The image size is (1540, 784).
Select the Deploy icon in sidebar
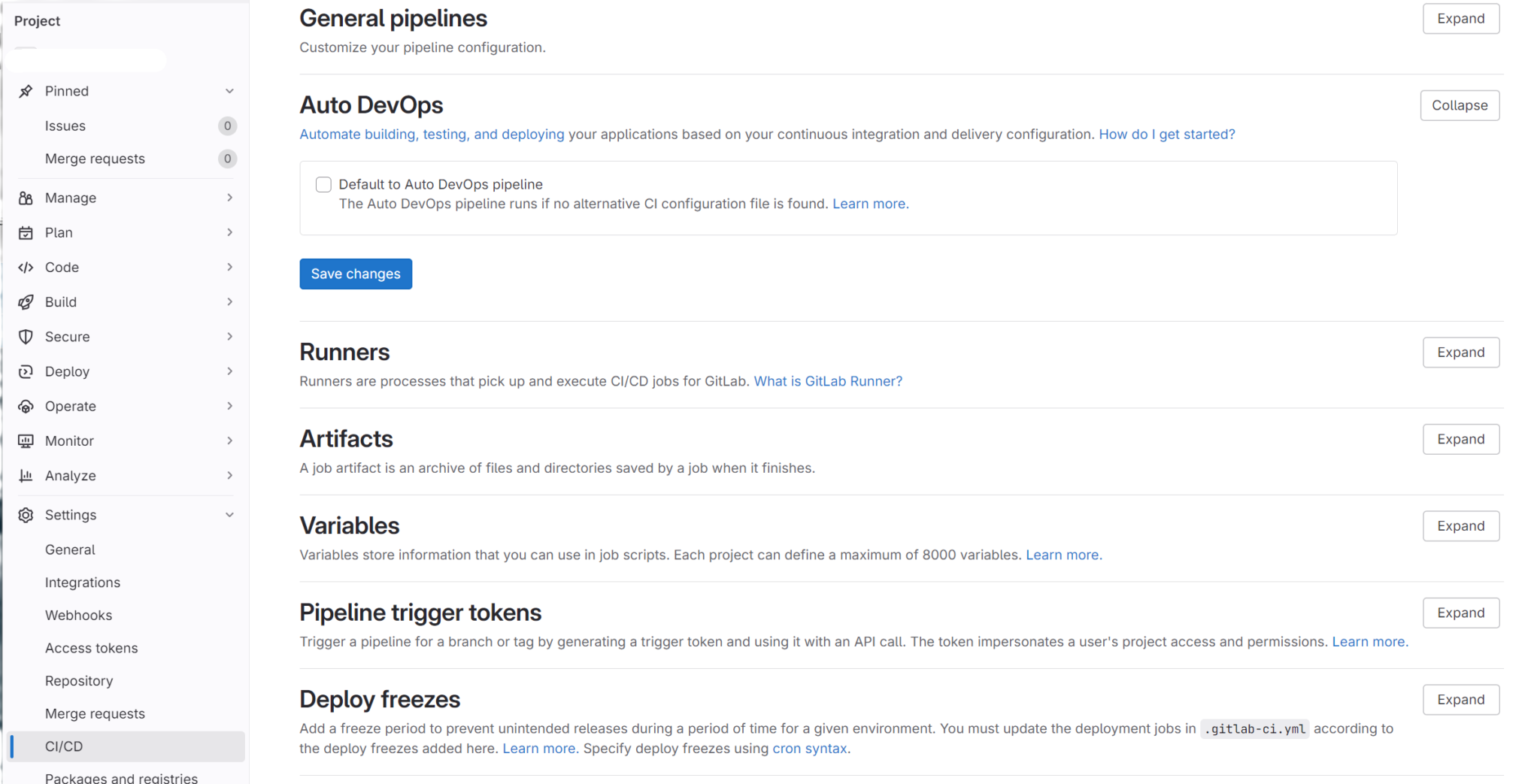26,371
